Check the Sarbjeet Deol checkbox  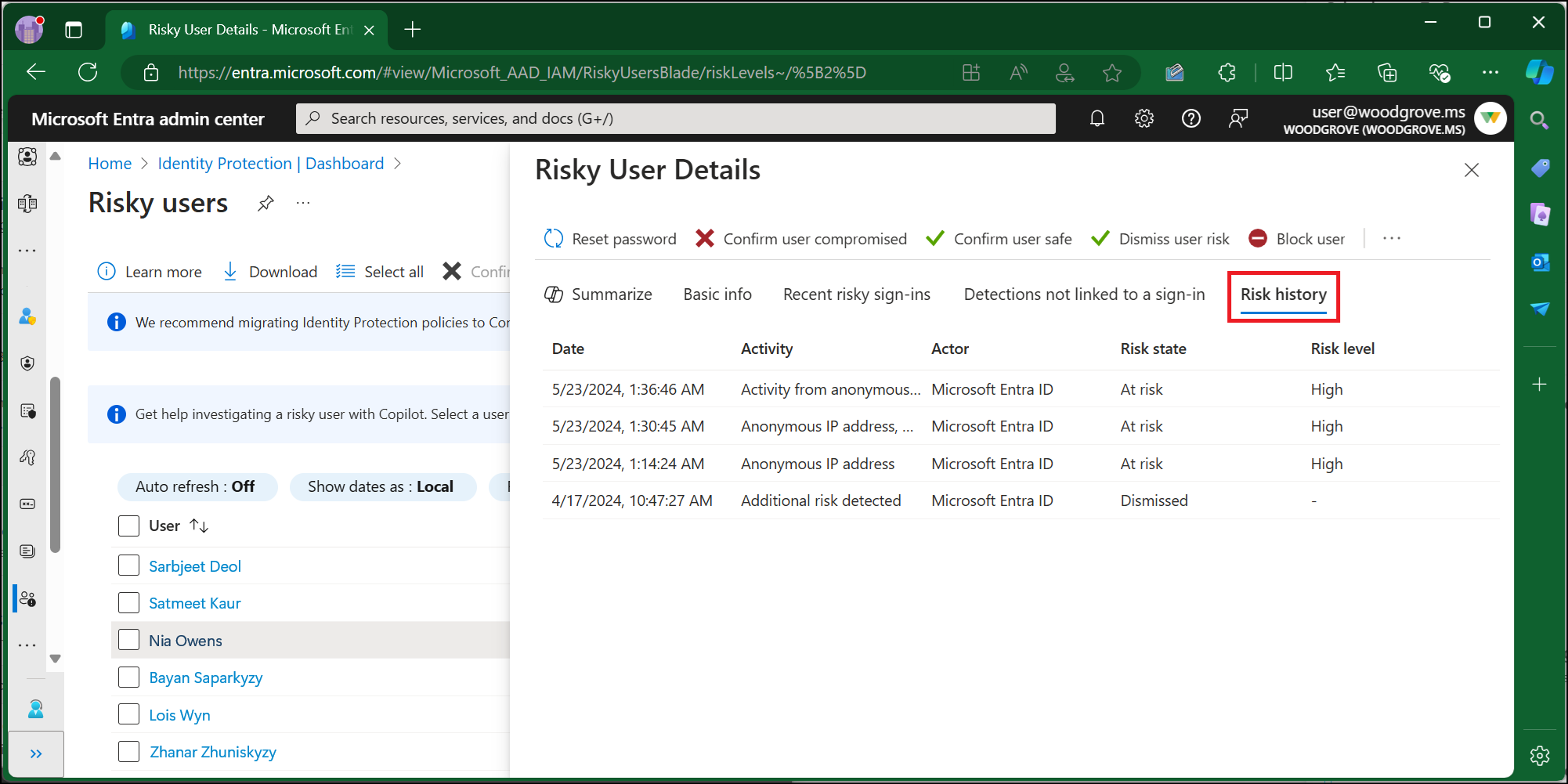128,565
